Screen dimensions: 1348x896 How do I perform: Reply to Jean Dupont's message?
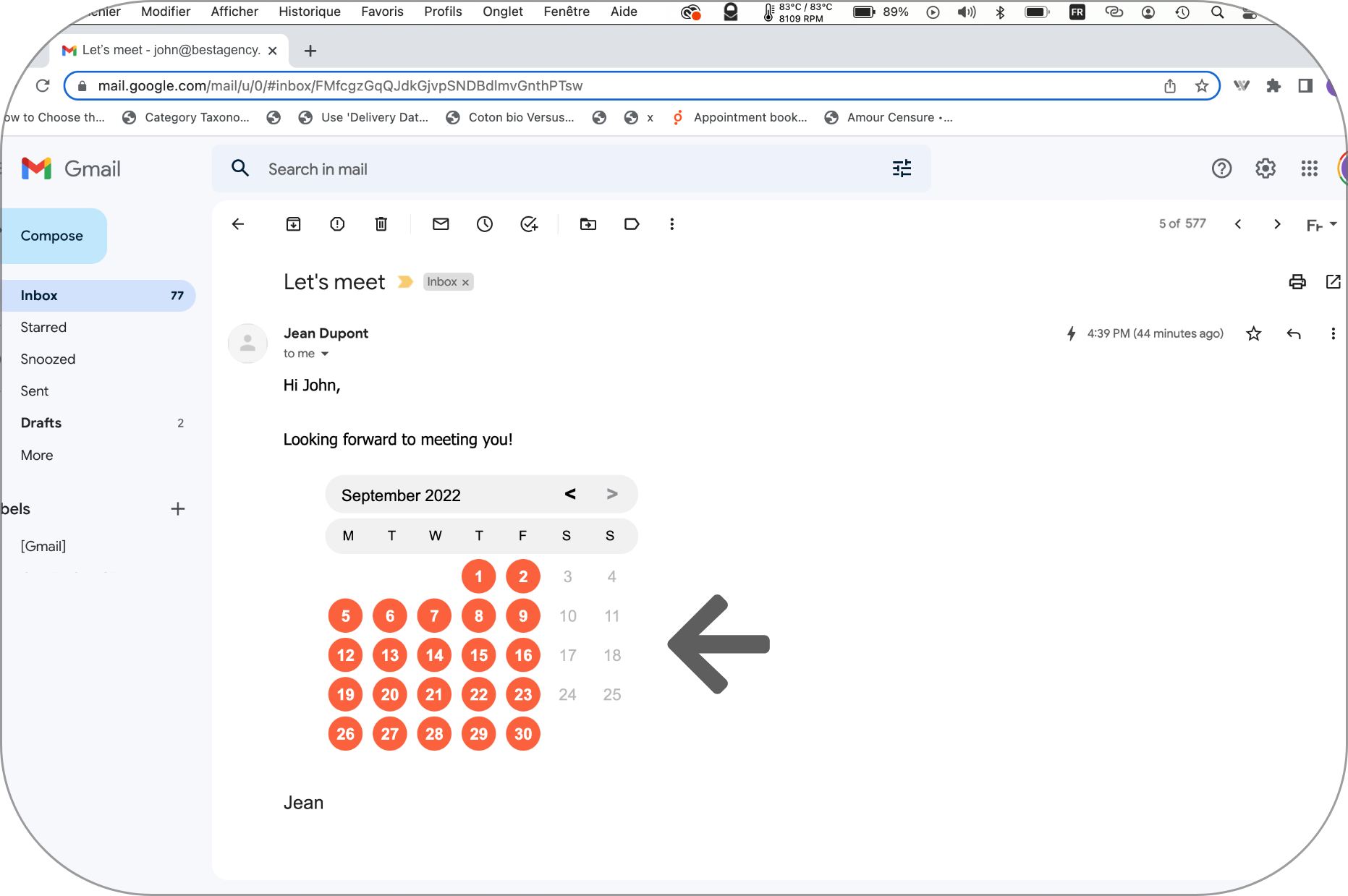(1294, 333)
